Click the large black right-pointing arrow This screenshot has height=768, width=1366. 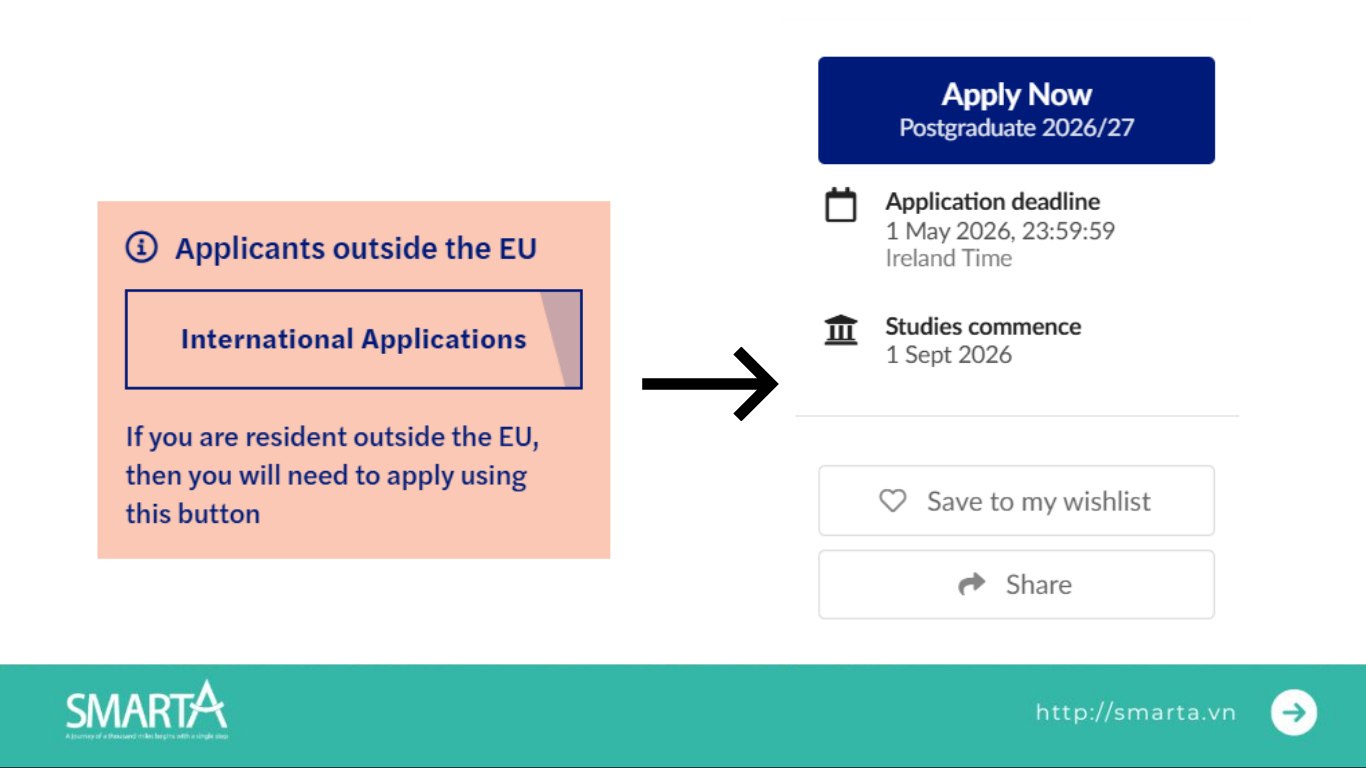click(710, 383)
